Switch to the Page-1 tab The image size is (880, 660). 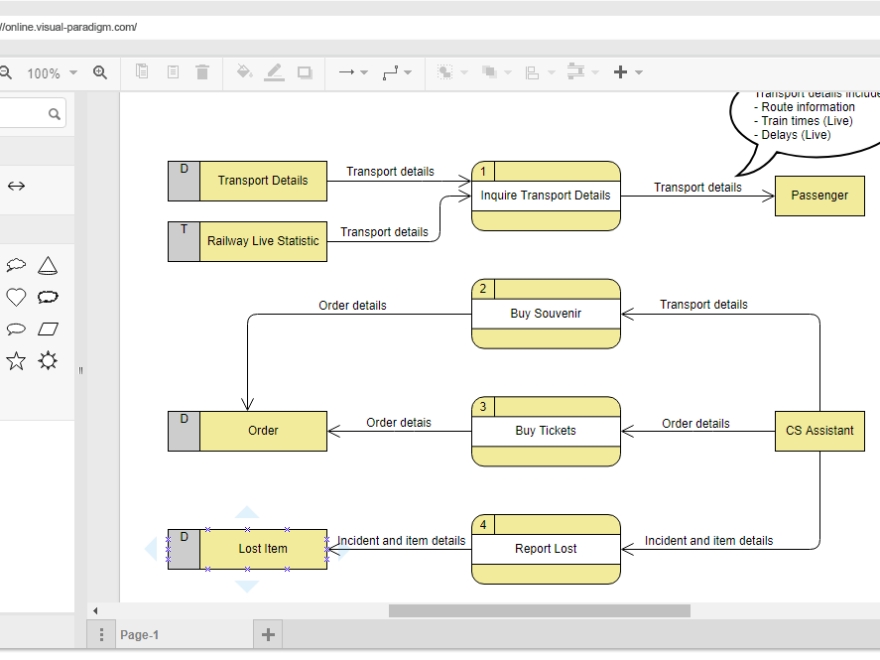pyautogui.click(x=140, y=634)
